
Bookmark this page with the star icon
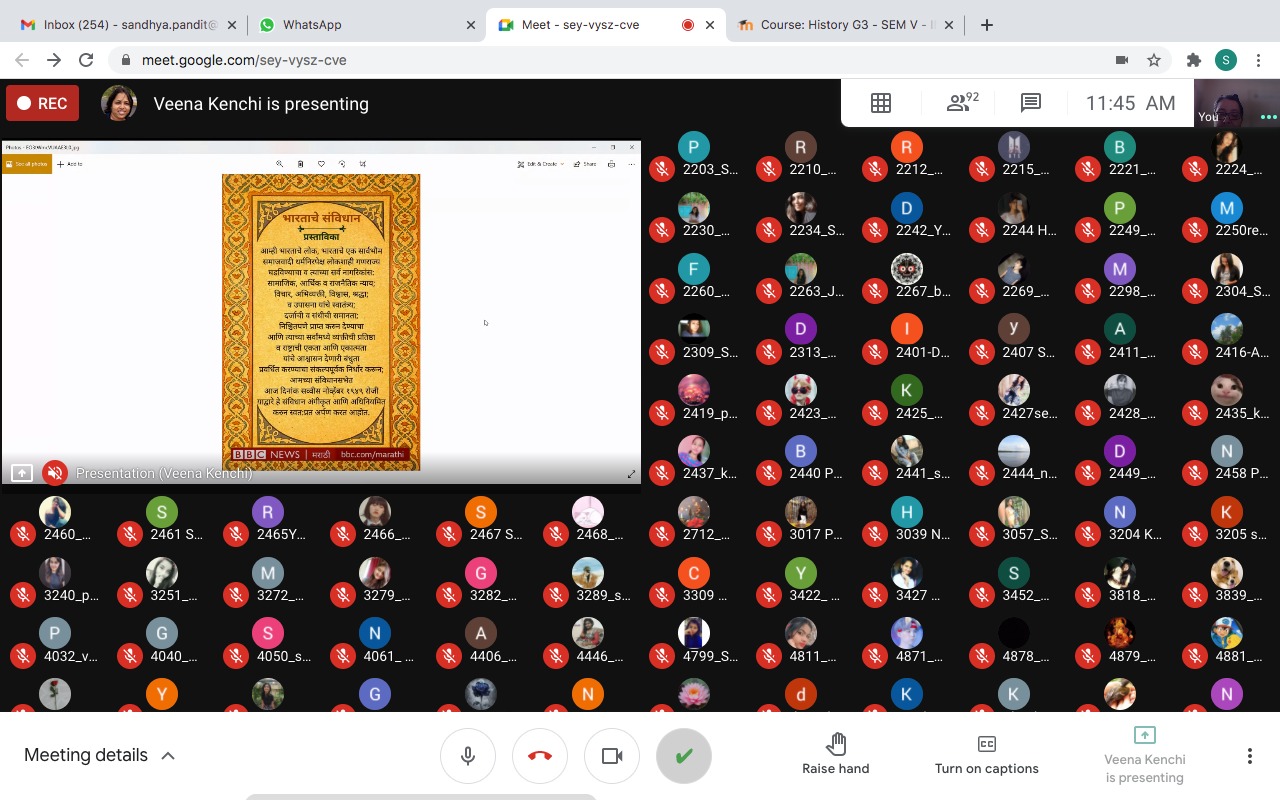point(1154,60)
